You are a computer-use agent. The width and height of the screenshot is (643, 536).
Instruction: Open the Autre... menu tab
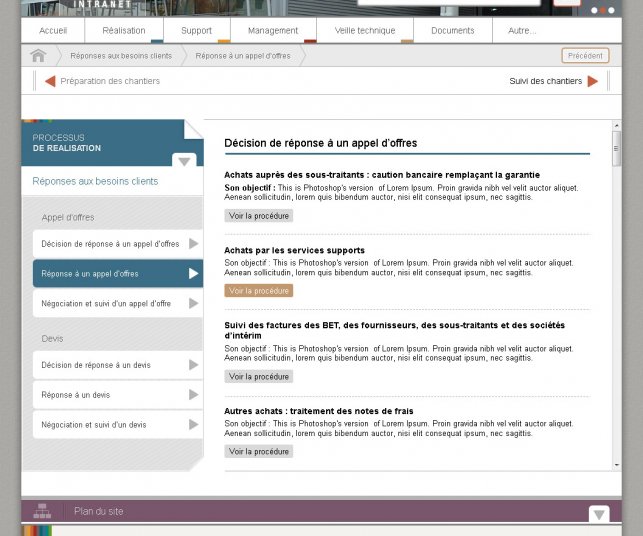coord(522,30)
